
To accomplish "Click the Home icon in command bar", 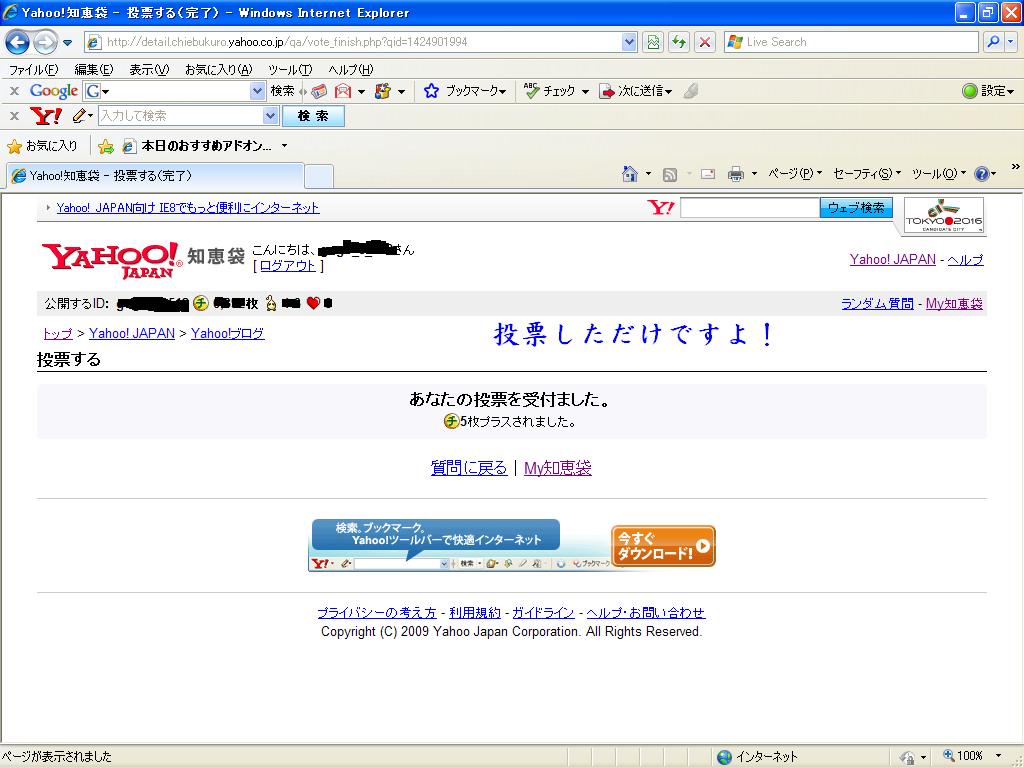I will coord(630,174).
